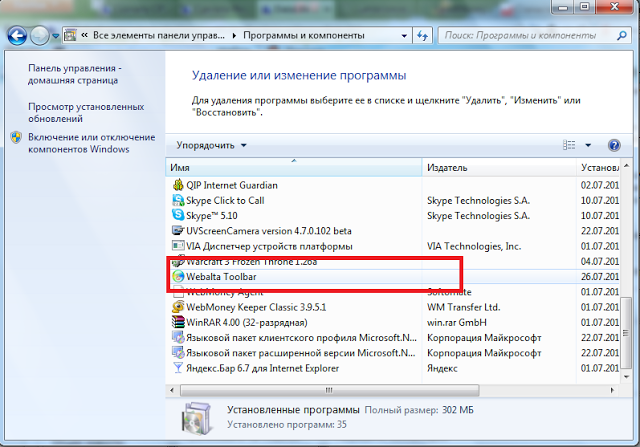640x447 pixels.
Task: Click the blue Help question icon
Action: click(614, 145)
